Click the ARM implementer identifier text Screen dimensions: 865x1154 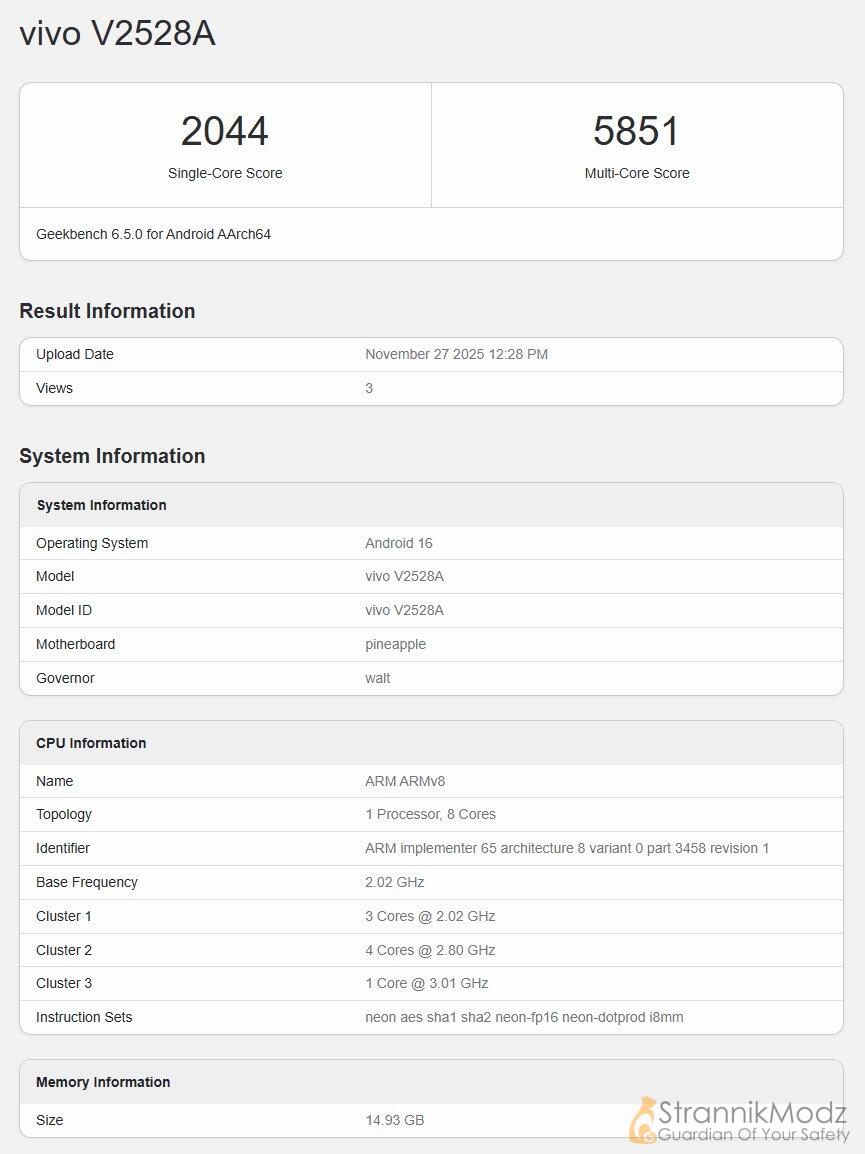coord(566,848)
